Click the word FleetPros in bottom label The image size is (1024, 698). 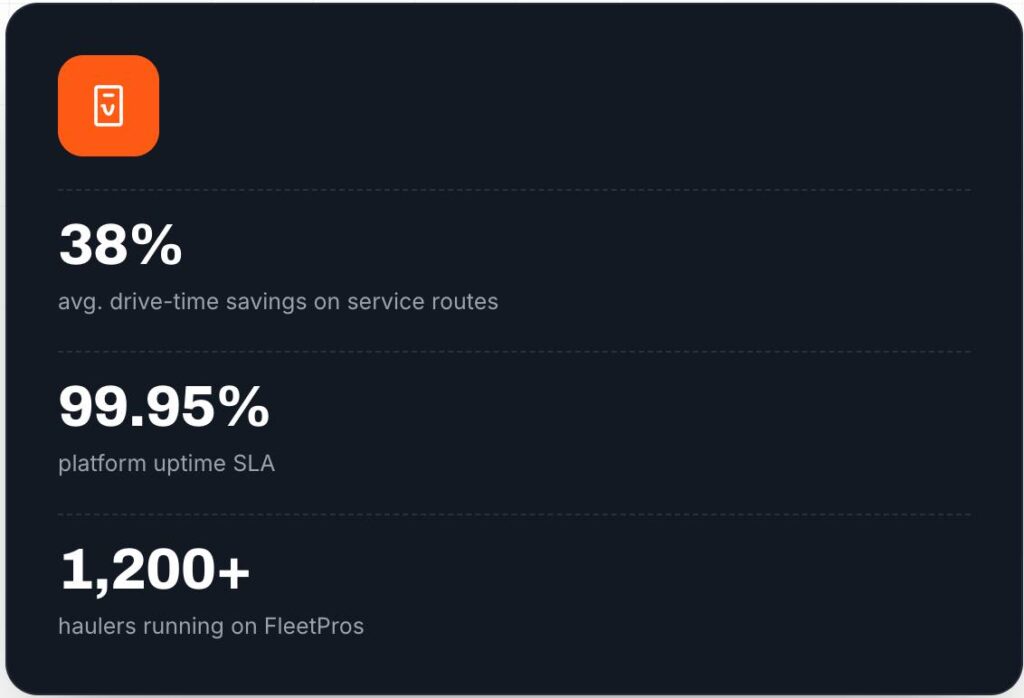(x=314, y=626)
